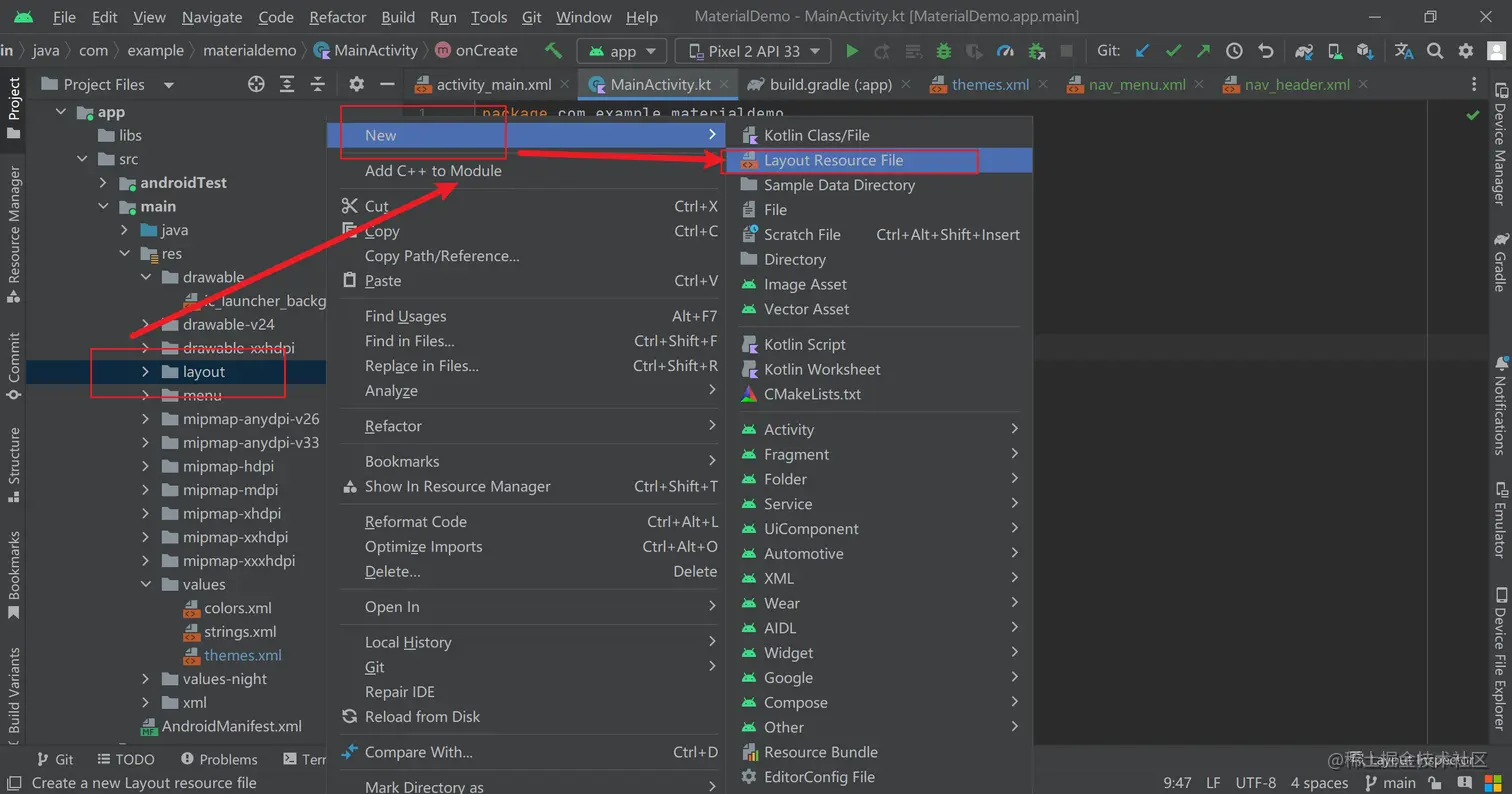1512x794 pixels.
Task: Expand the androidTest folder
Action: (x=103, y=183)
